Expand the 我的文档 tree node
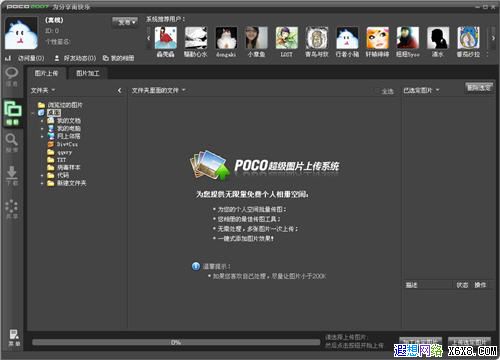500x360 pixels. (x=42, y=121)
